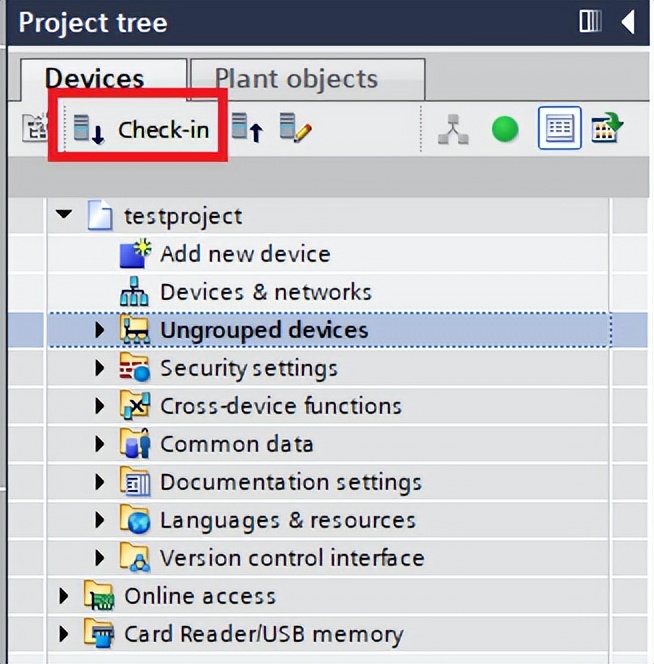Click the Common data folder icon
654x664 pixels.
pos(135,443)
